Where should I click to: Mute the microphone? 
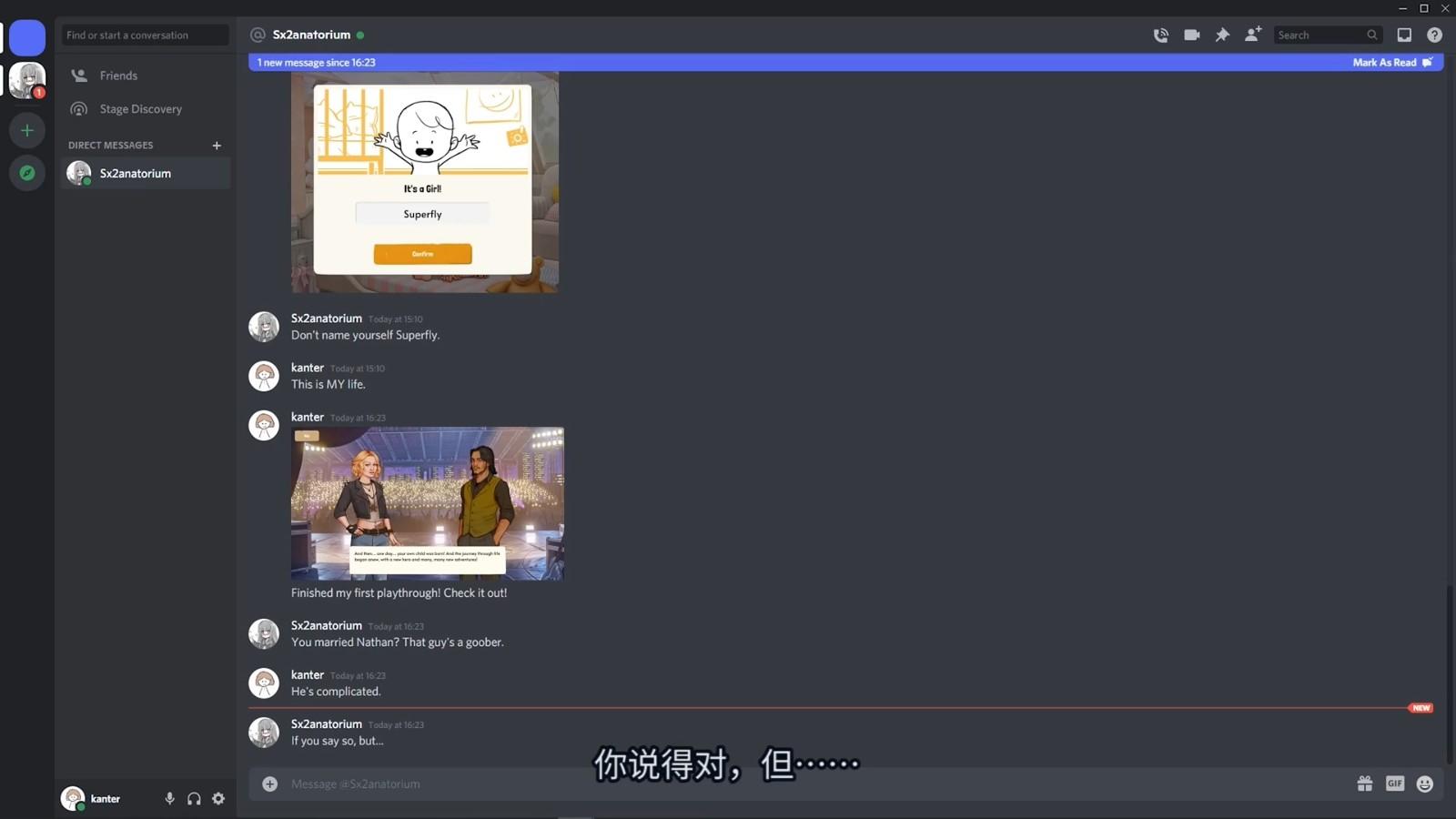169,798
